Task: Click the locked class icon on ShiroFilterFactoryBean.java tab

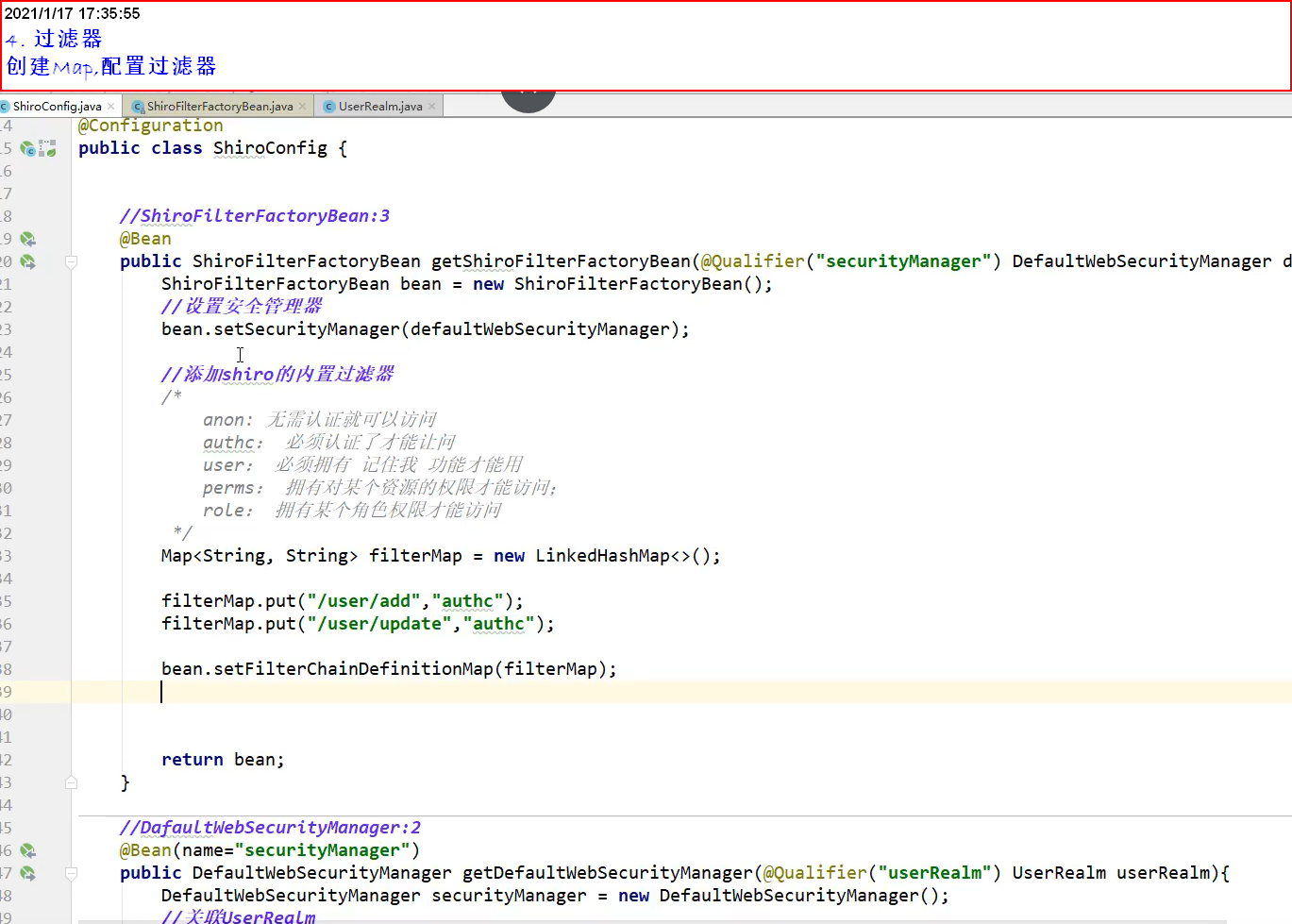Action: (138, 107)
